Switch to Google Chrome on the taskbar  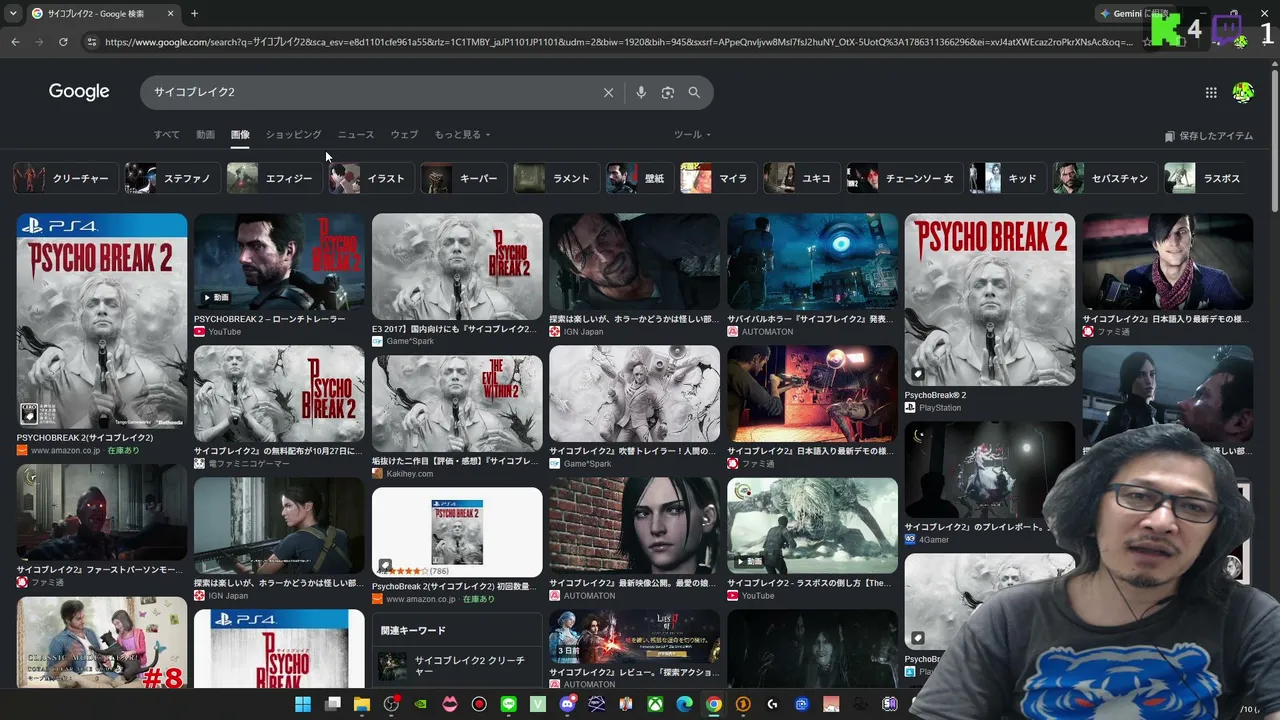pyautogui.click(x=713, y=704)
